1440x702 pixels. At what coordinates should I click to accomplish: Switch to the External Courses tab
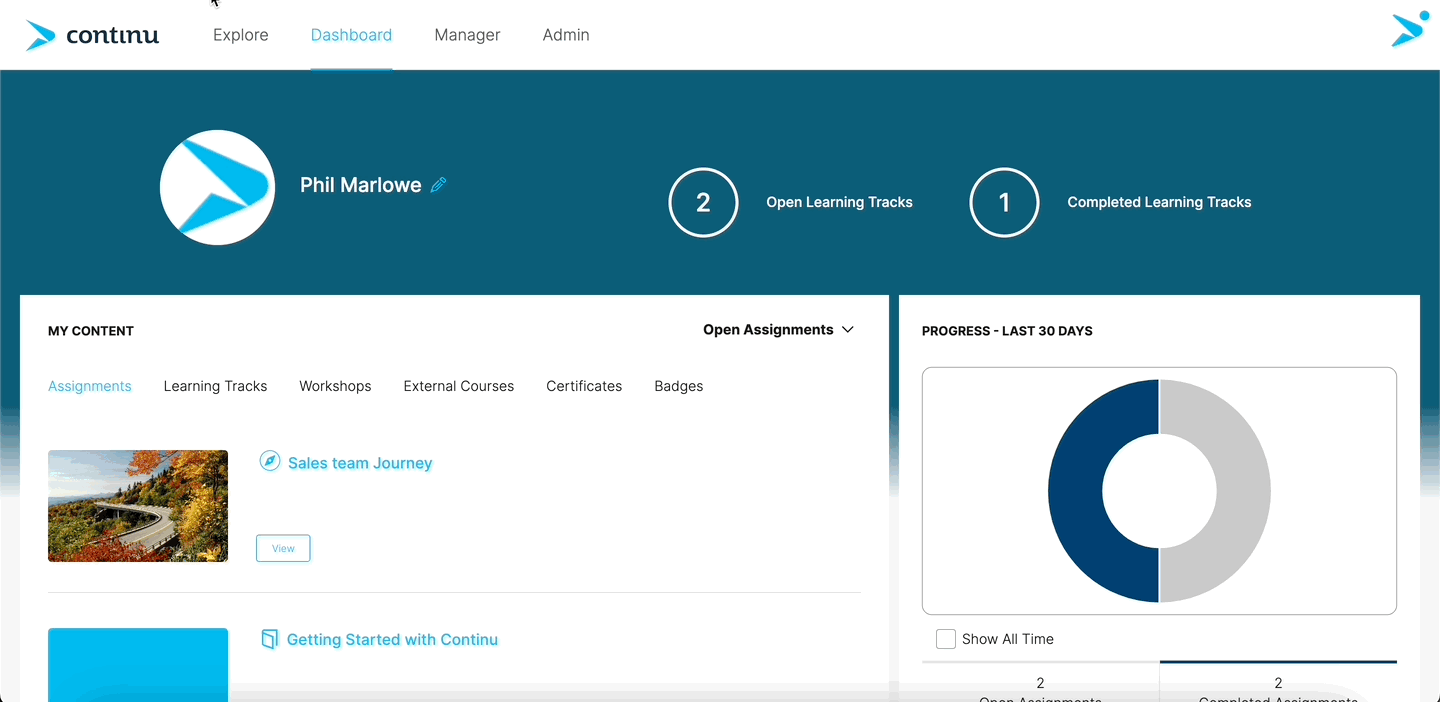(x=459, y=386)
